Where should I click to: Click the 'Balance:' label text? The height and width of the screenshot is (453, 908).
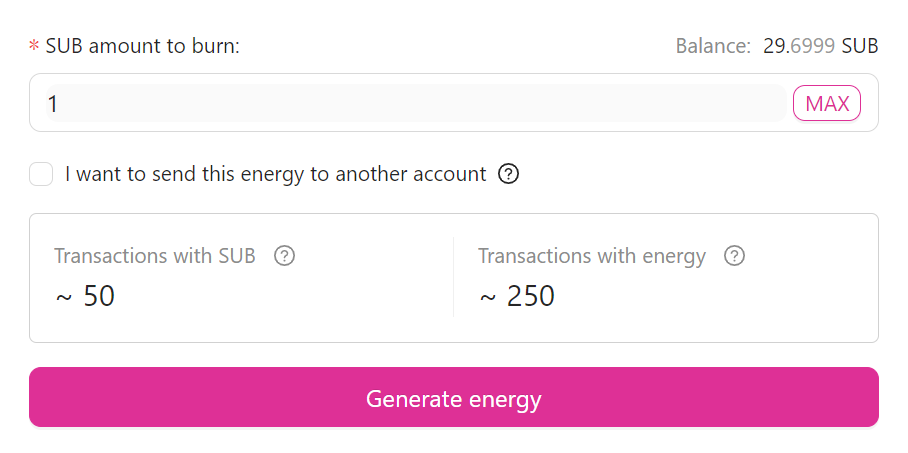[x=713, y=46]
